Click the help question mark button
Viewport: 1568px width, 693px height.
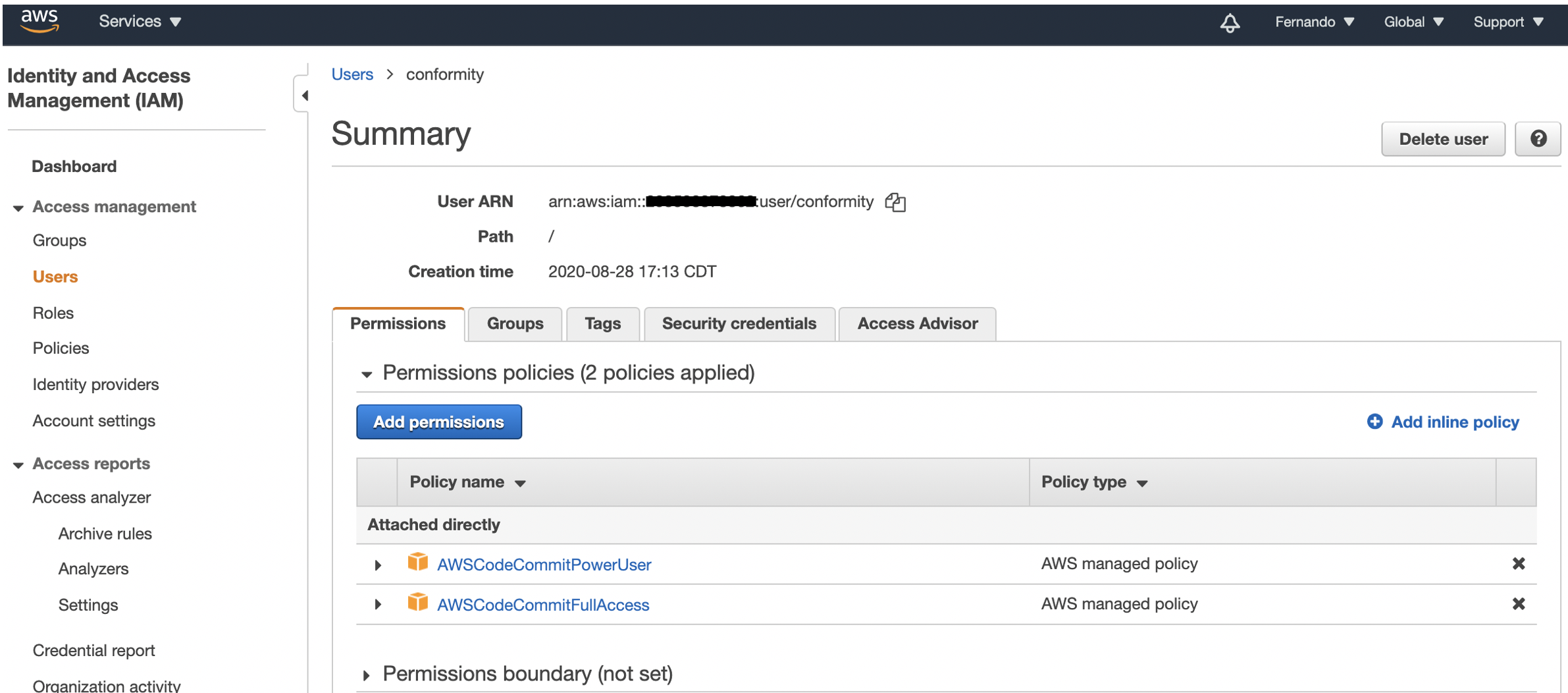point(1538,139)
